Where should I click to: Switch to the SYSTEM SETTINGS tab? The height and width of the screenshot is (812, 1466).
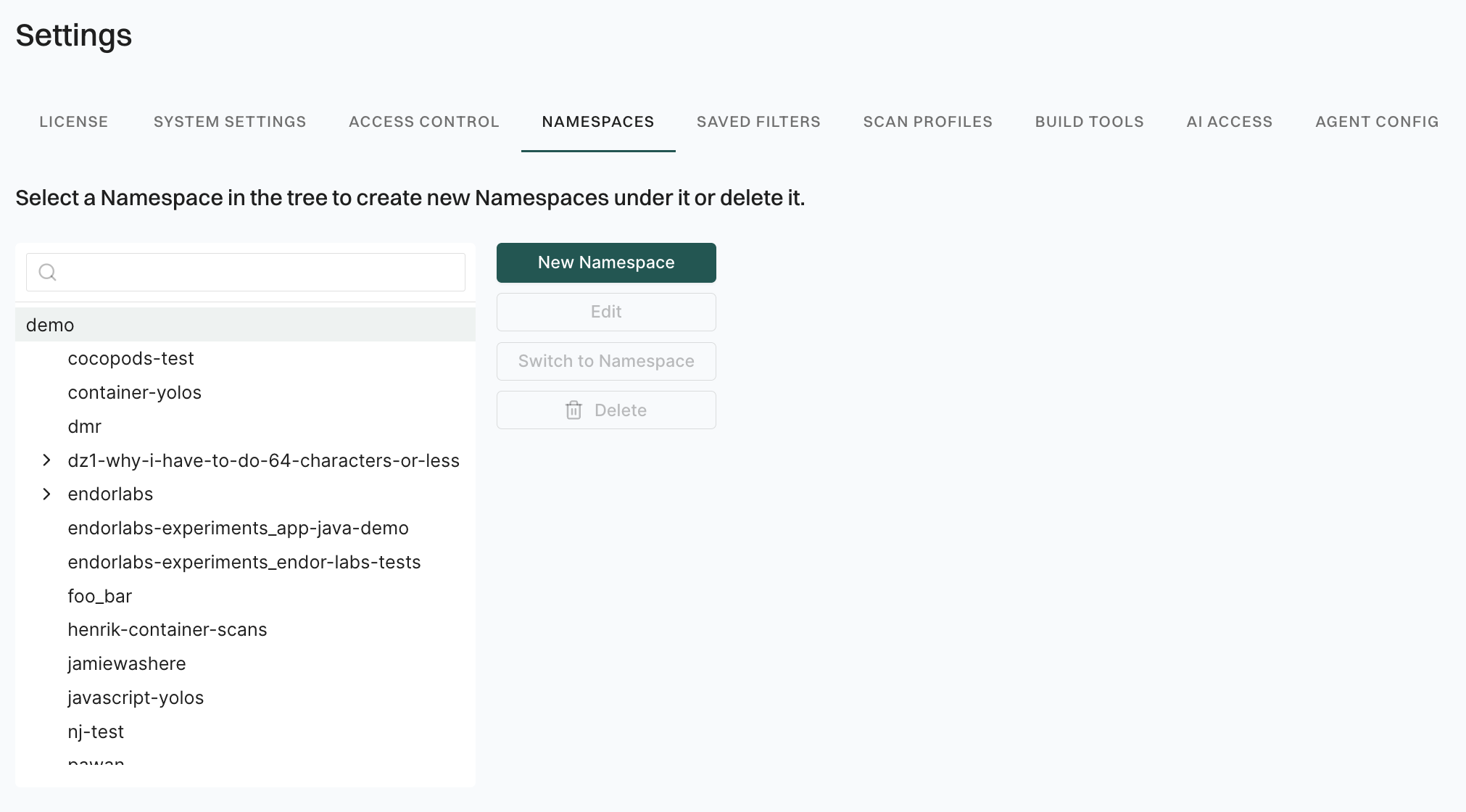[x=229, y=121]
